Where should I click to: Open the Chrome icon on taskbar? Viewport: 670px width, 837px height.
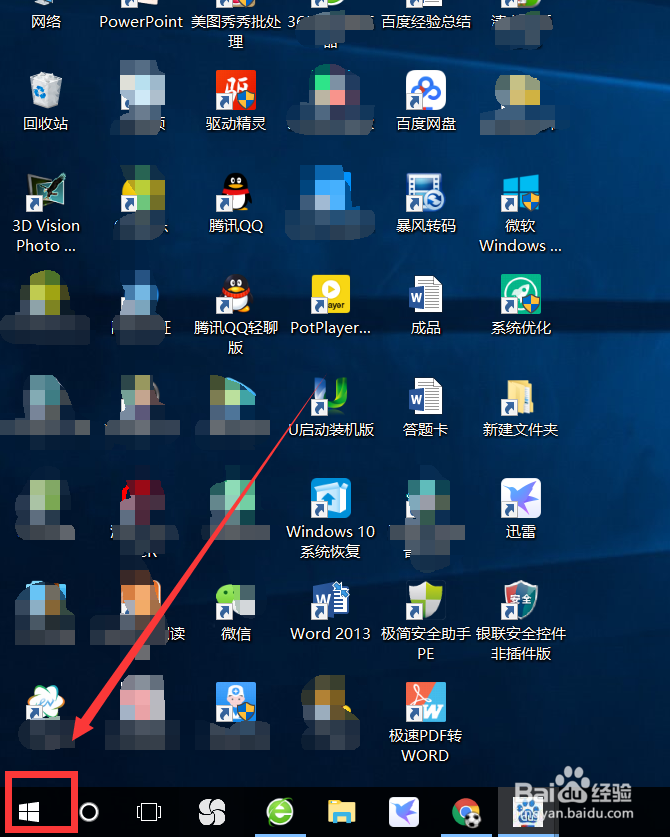[x=466, y=812]
